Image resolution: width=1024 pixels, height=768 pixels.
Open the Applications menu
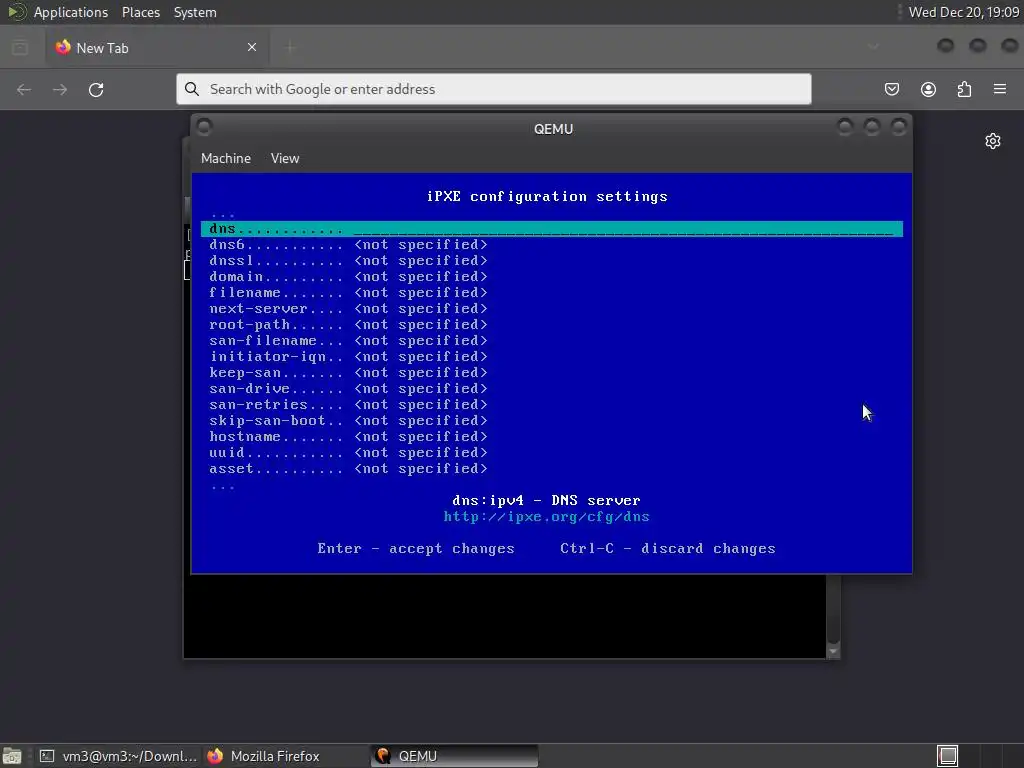coord(71,12)
